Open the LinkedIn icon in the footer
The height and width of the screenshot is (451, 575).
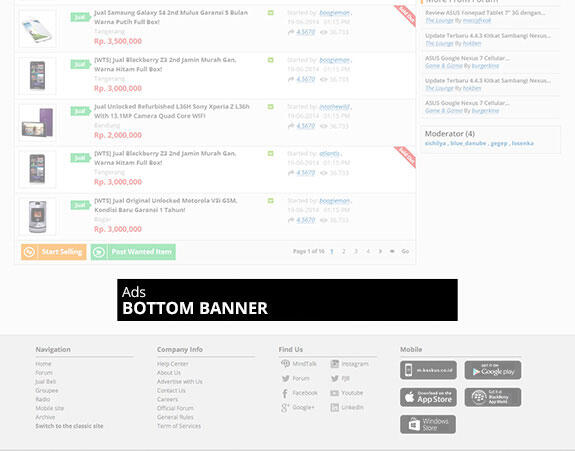[x=334, y=407]
